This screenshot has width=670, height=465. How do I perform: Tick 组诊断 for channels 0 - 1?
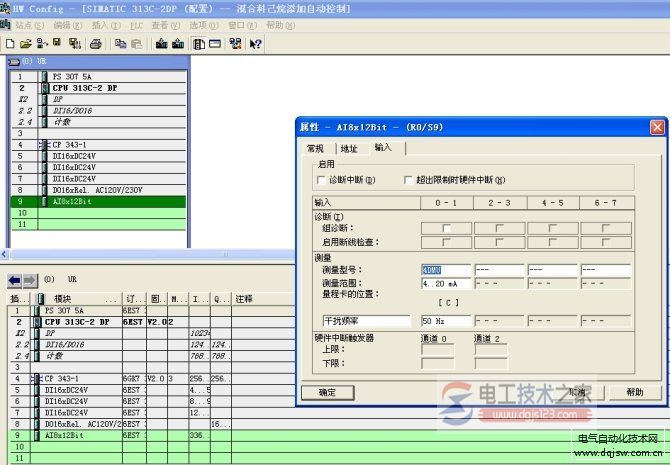point(446,229)
